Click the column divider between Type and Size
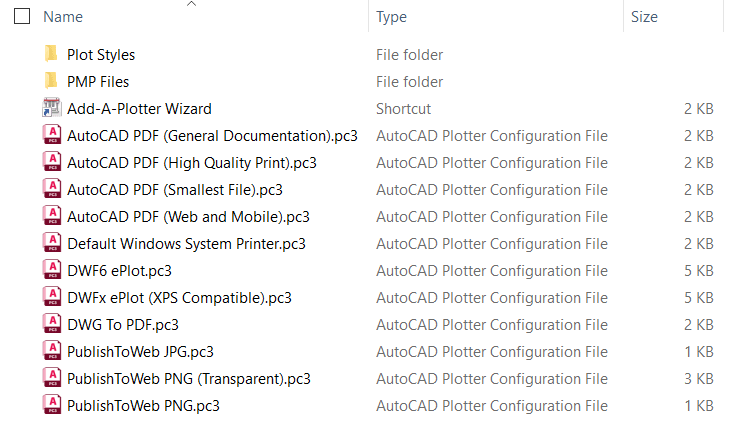The width and height of the screenshot is (731, 446). click(x=623, y=17)
